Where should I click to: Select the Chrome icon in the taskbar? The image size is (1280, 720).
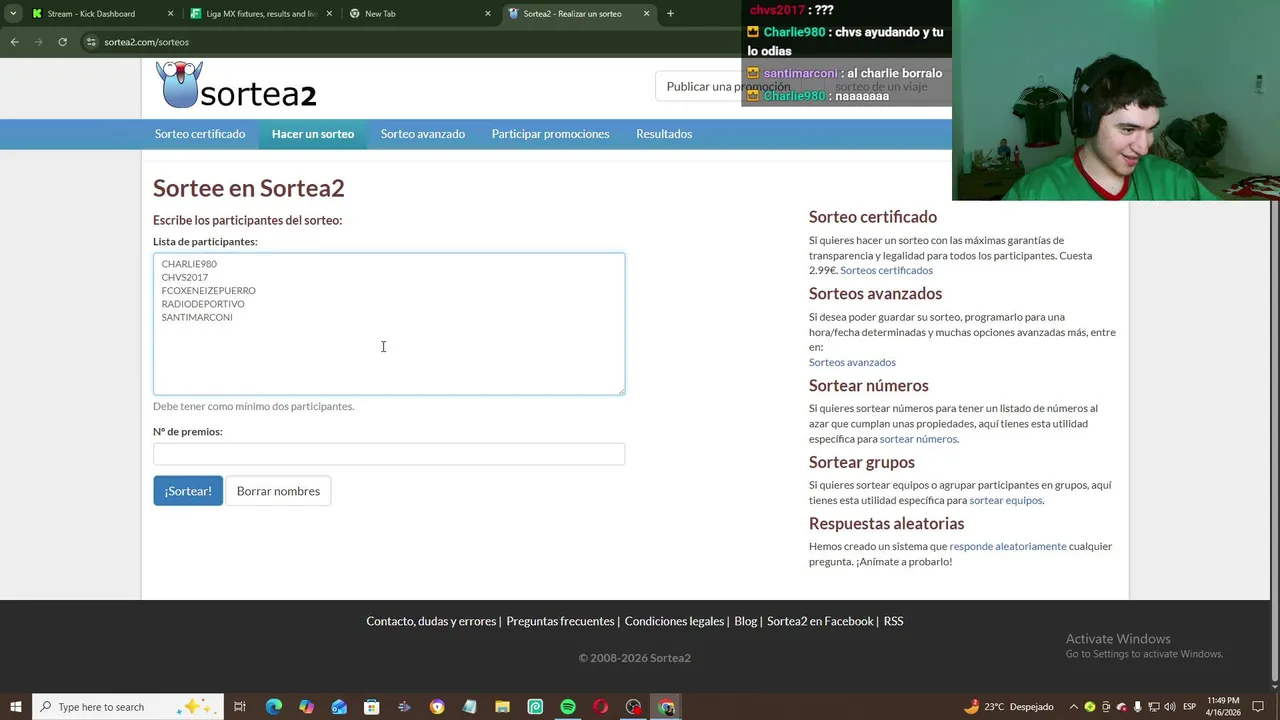[x=666, y=707]
